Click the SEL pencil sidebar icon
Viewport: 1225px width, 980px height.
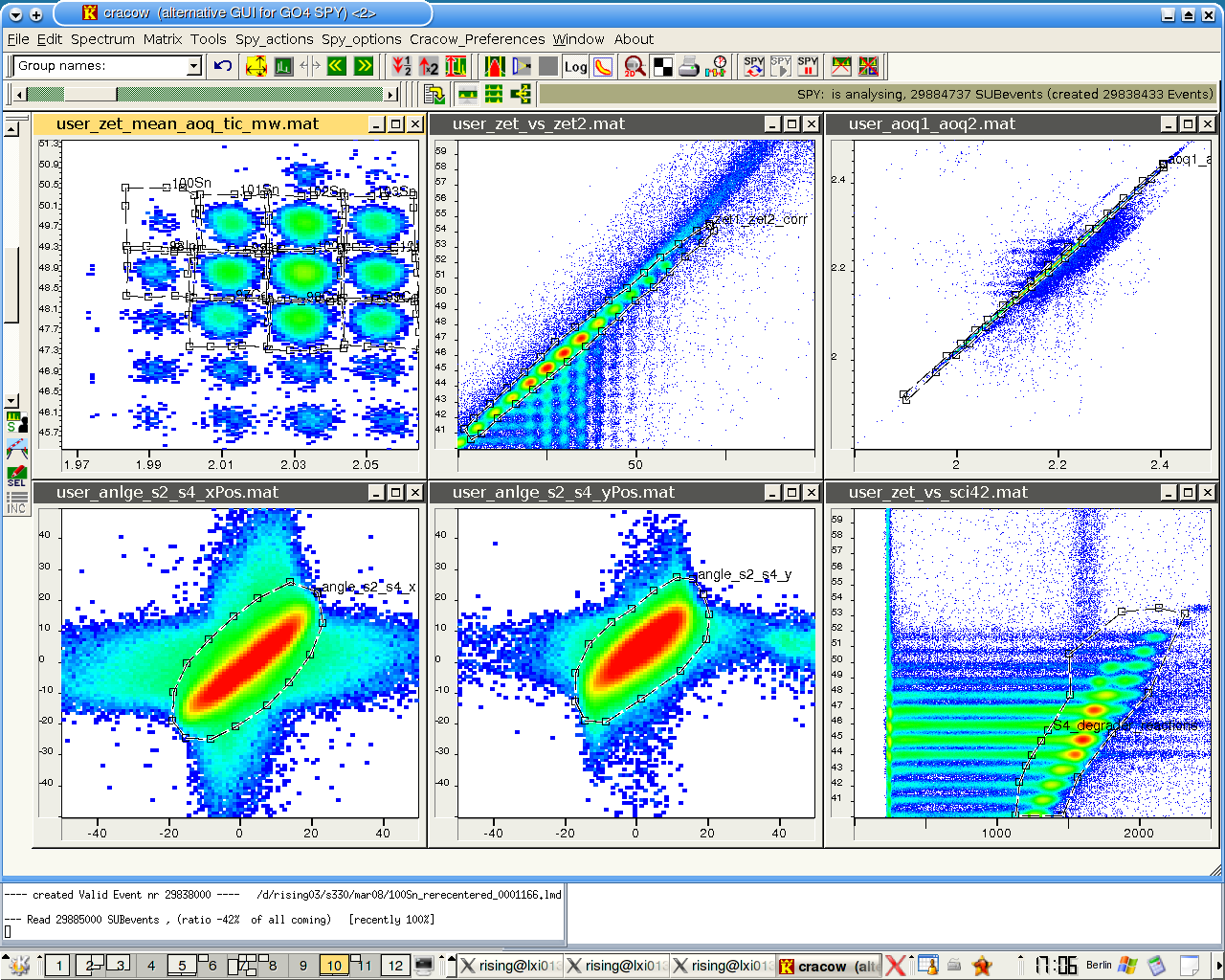pyautogui.click(x=16, y=476)
